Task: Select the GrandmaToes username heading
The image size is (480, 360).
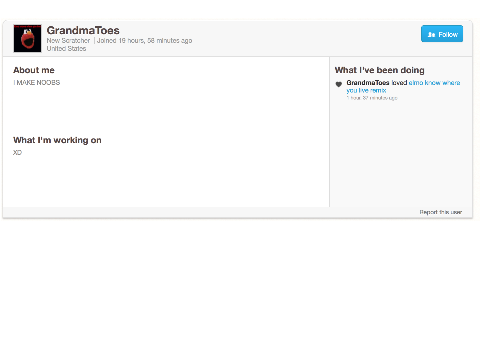Action: [83, 30]
